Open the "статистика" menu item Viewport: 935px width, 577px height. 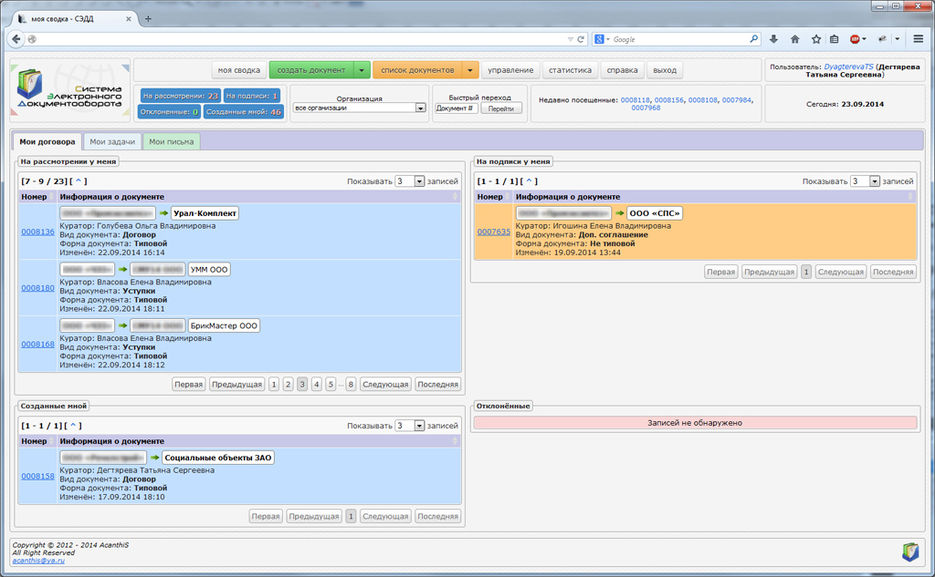click(570, 70)
